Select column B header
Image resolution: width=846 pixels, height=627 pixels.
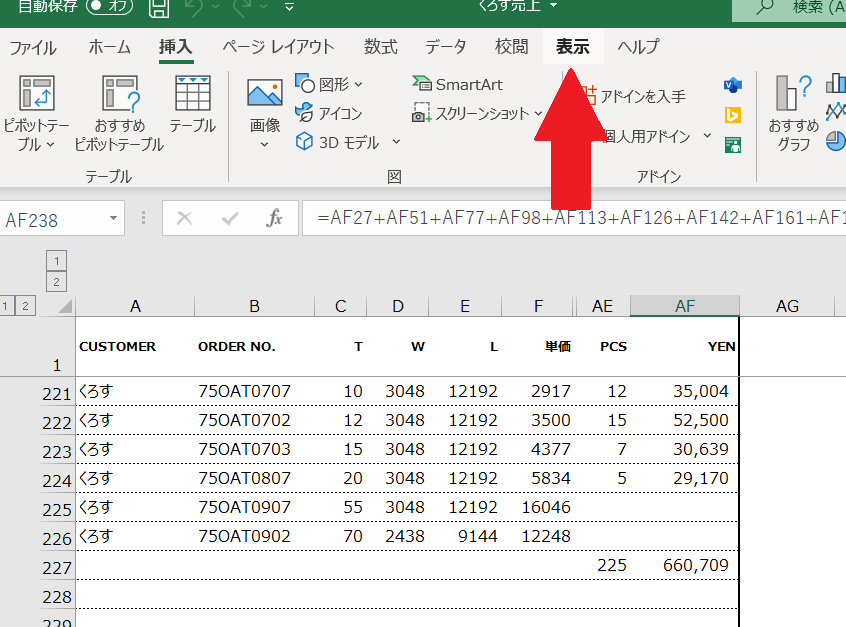pos(255,306)
